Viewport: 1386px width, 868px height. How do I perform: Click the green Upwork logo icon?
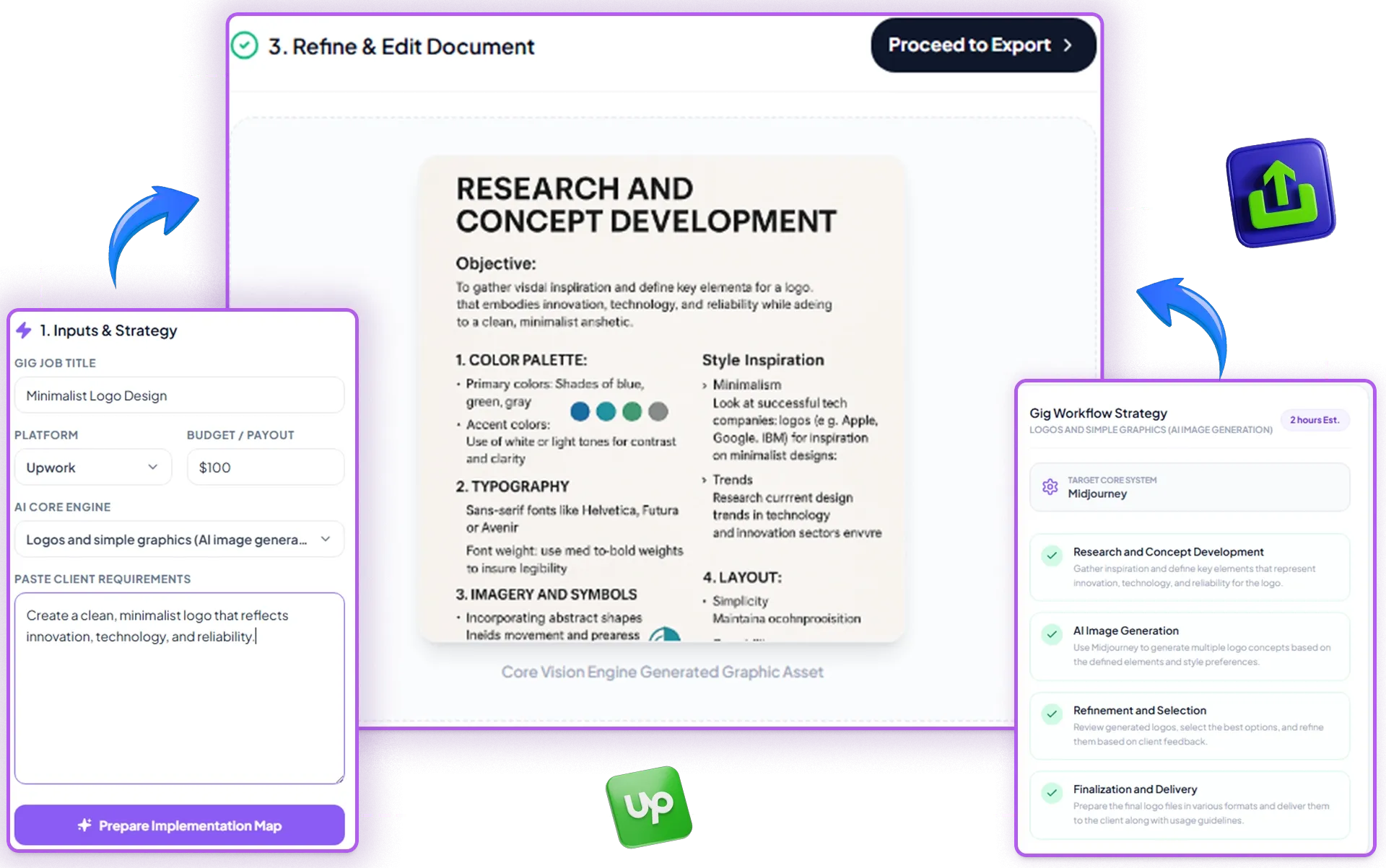tap(649, 807)
